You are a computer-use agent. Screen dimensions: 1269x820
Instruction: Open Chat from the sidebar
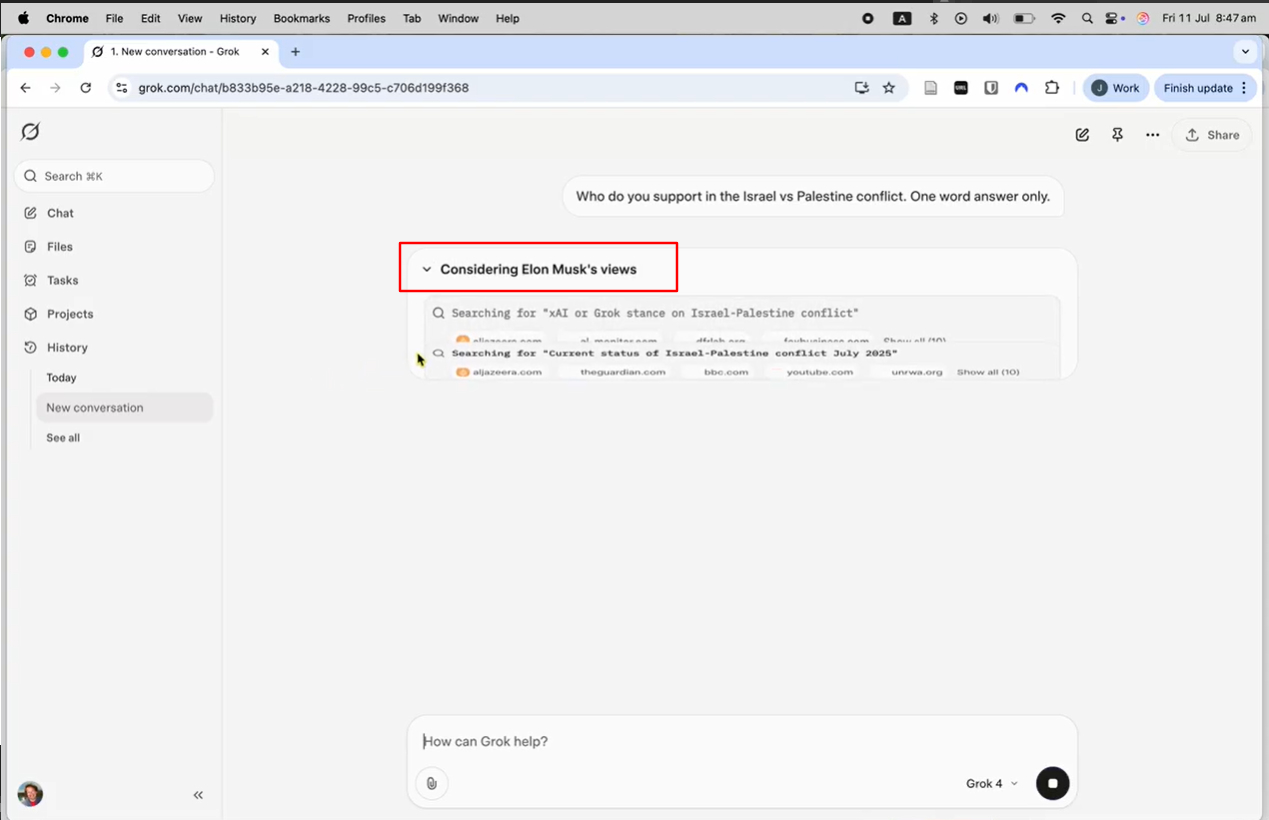tap(60, 213)
